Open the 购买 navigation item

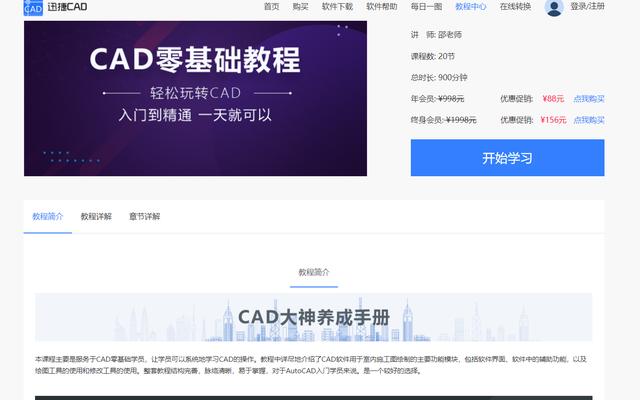tap(300, 7)
